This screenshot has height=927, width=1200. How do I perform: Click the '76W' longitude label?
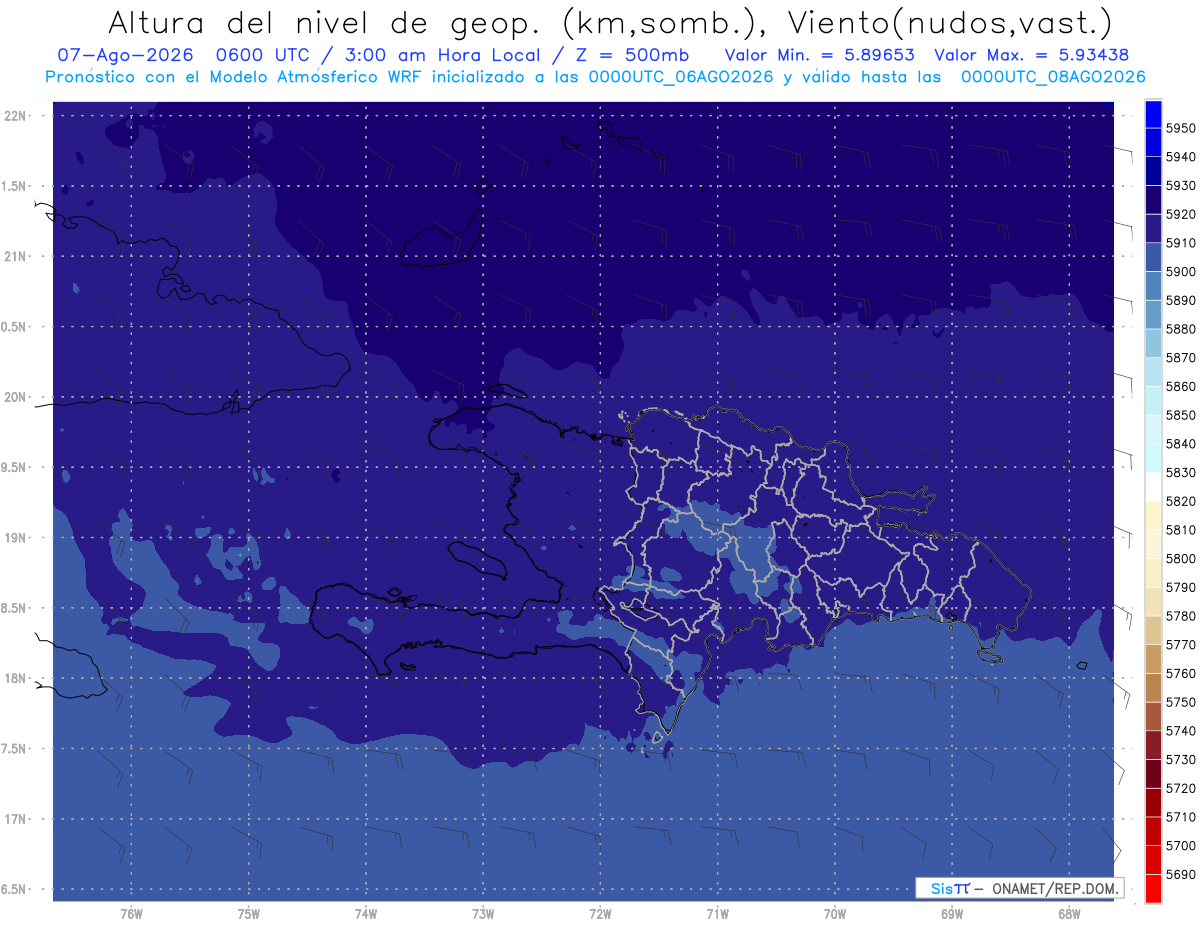coord(131,913)
